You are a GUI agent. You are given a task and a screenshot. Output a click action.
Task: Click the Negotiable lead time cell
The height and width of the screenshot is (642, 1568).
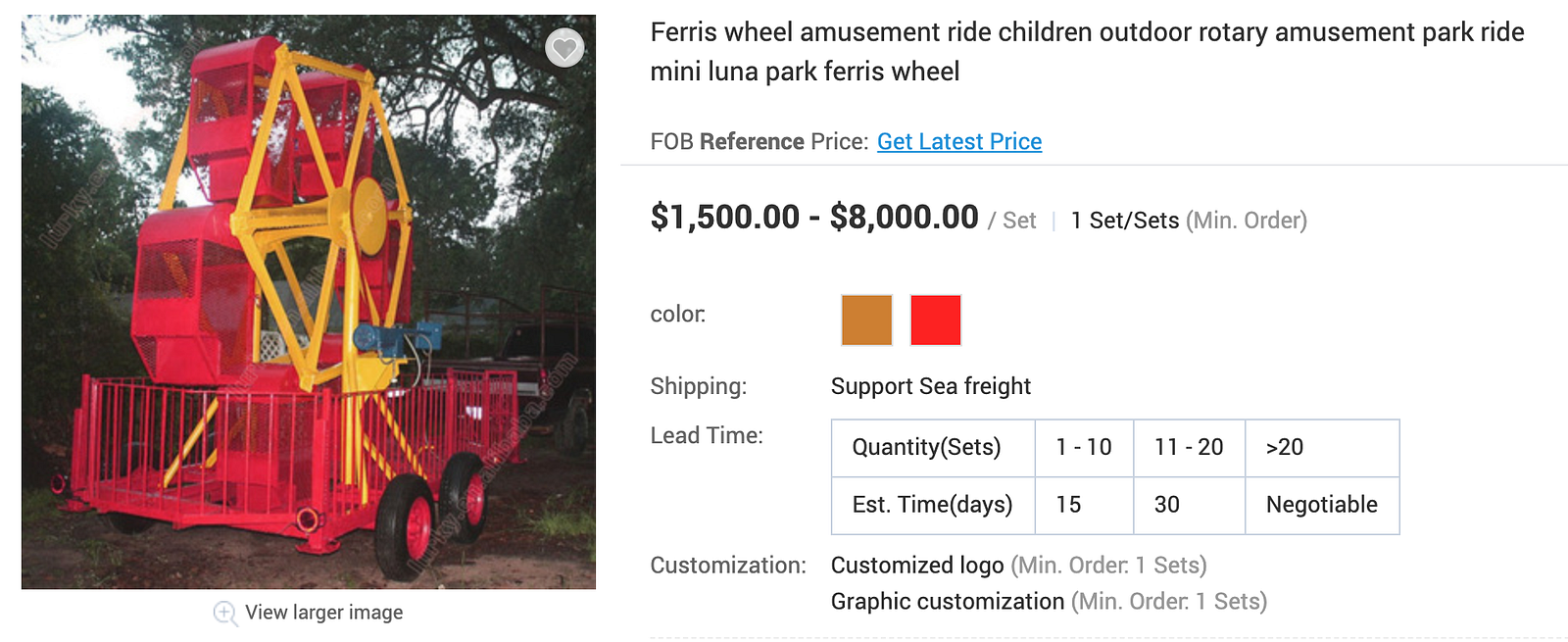click(1321, 505)
